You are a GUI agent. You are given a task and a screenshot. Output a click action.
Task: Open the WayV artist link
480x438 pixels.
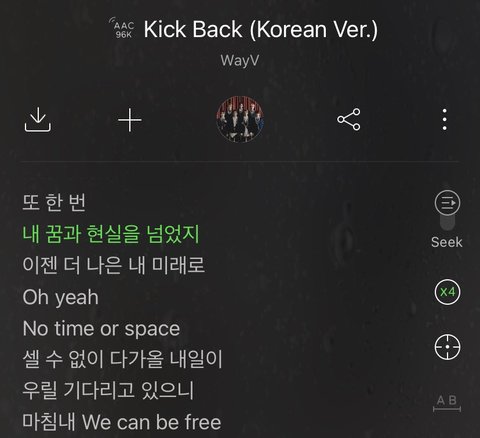tap(240, 61)
